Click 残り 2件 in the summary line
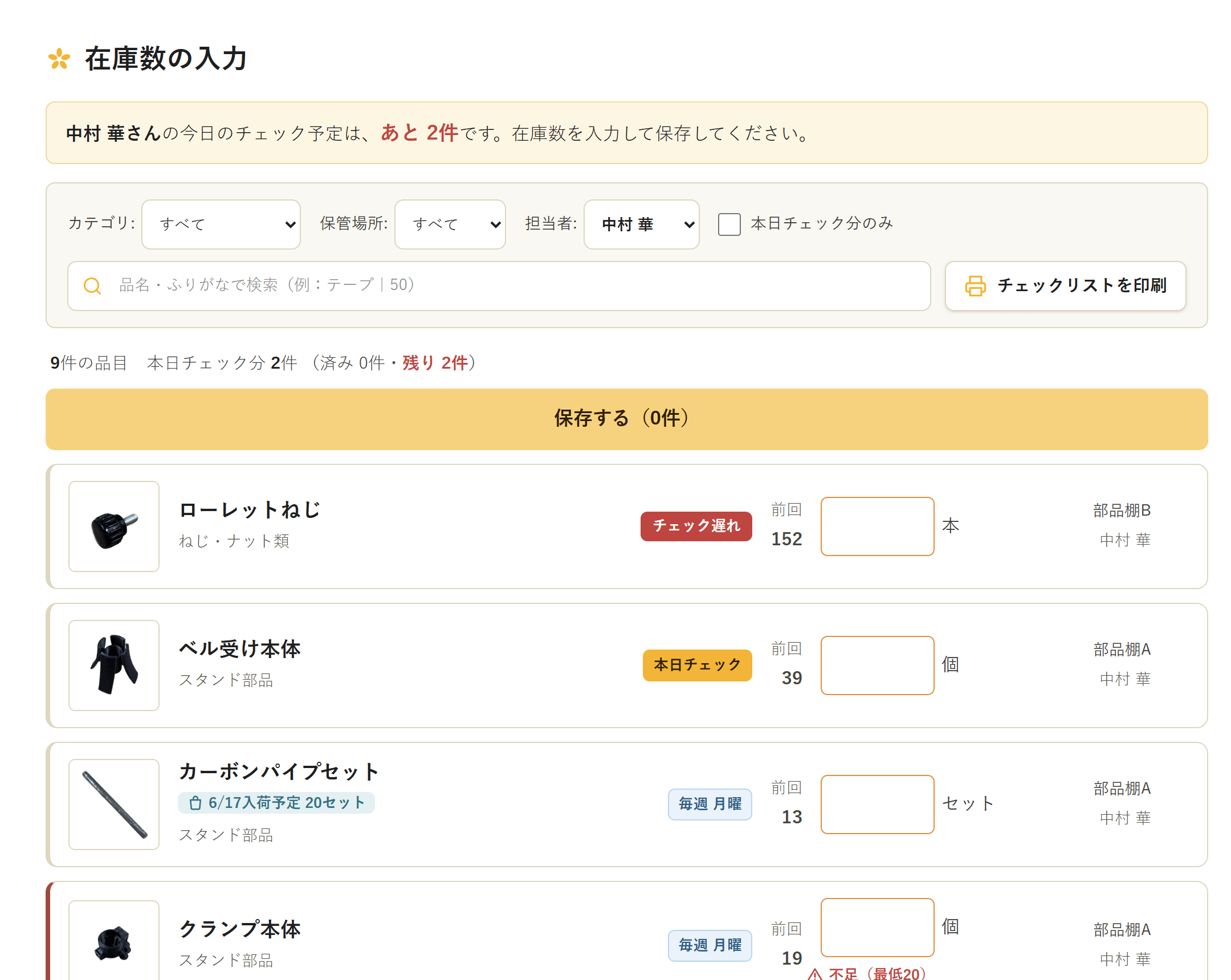 [x=435, y=363]
